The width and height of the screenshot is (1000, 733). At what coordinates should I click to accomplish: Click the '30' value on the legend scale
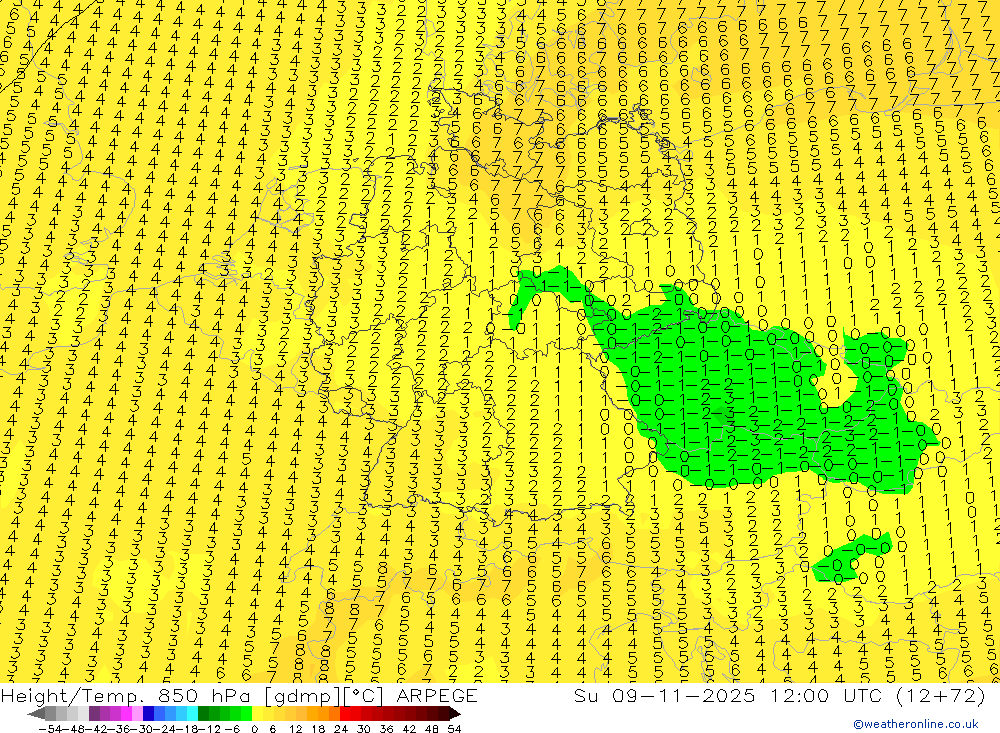pyautogui.click(x=364, y=729)
